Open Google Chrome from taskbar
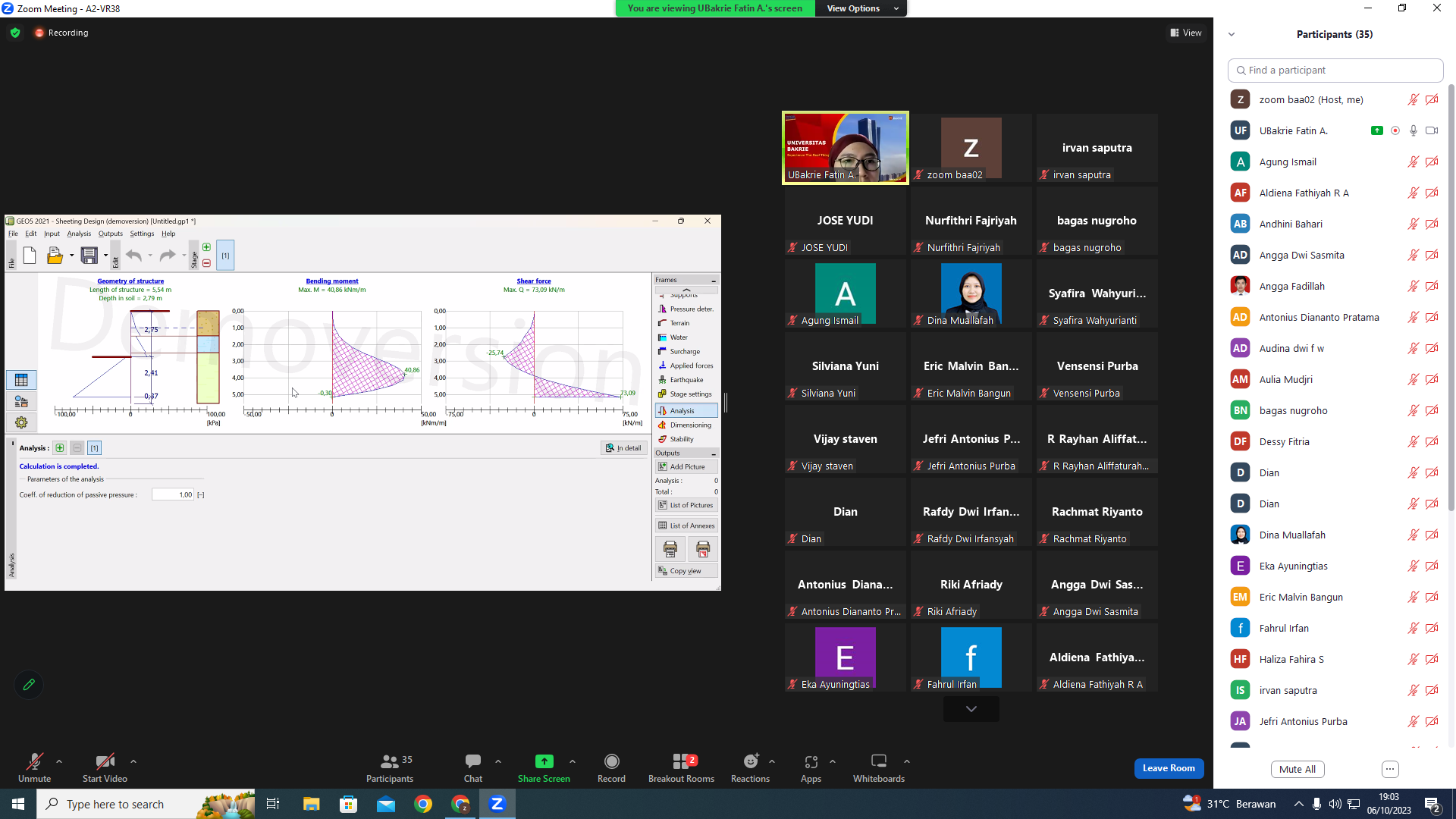Viewport: 1456px width, 819px height. [x=423, y=804]
